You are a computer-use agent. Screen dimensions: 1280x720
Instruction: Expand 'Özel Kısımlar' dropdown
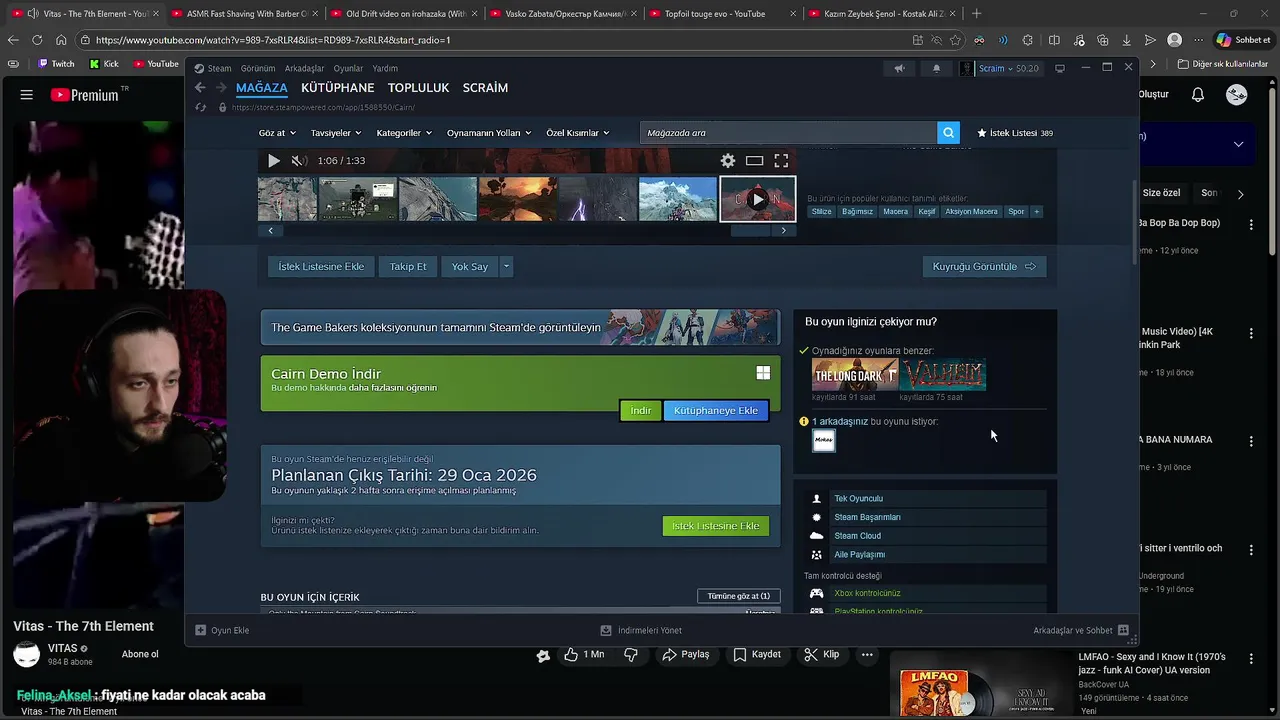(577, 133)
